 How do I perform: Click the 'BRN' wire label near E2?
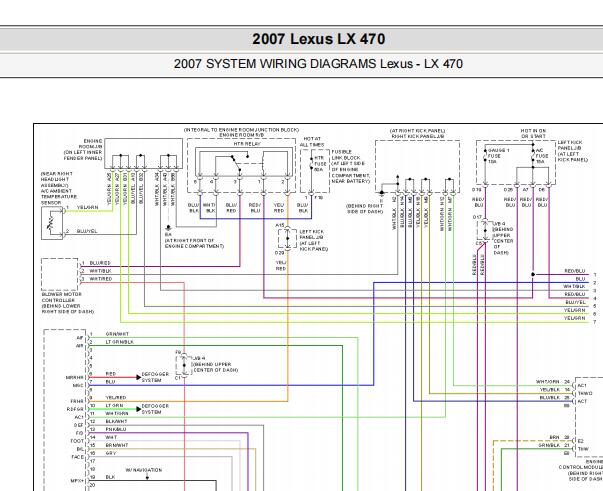(x=554, y=438)
